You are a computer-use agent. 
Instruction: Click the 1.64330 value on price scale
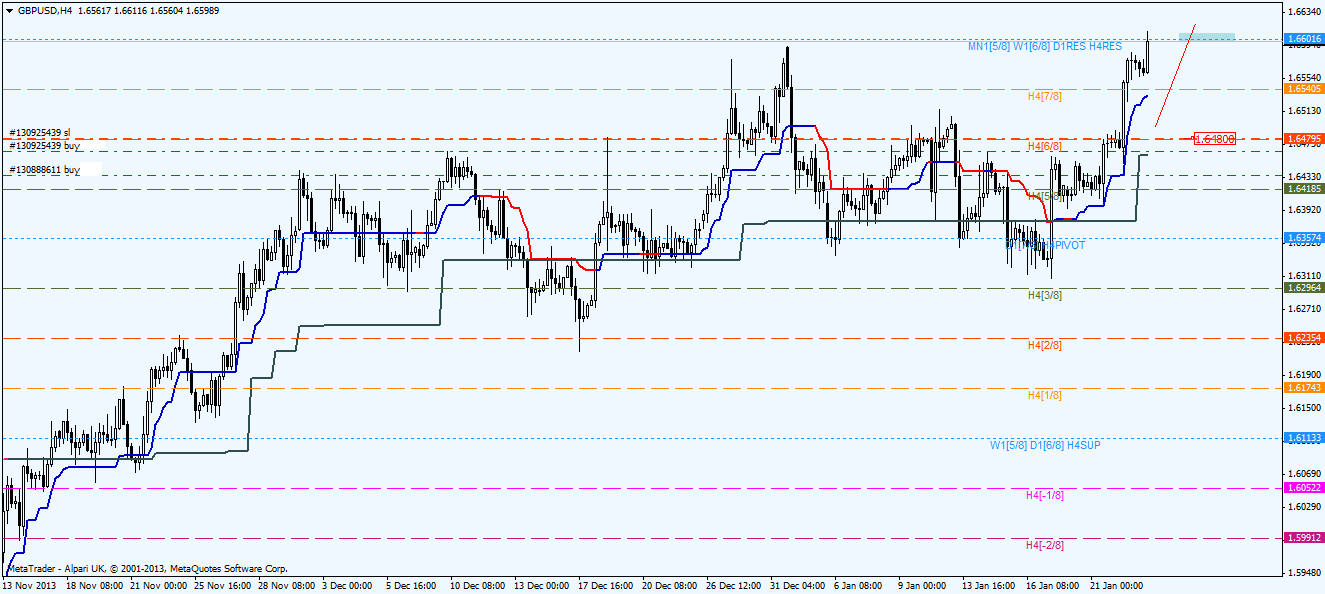(1304, 176)
